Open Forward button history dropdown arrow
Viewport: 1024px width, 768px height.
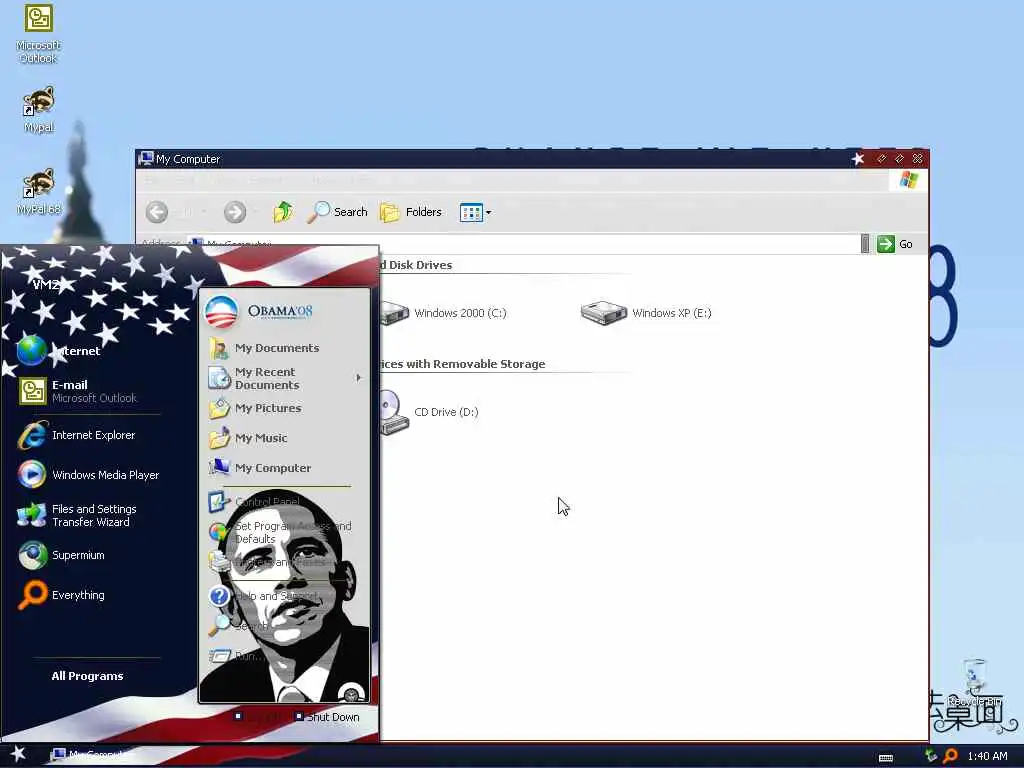coord(255,212)
